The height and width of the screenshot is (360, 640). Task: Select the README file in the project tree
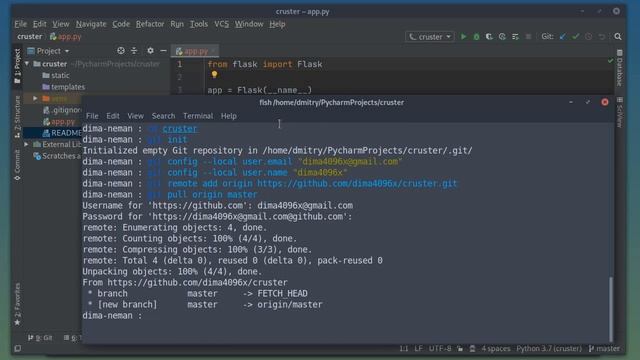pos(62,133)
